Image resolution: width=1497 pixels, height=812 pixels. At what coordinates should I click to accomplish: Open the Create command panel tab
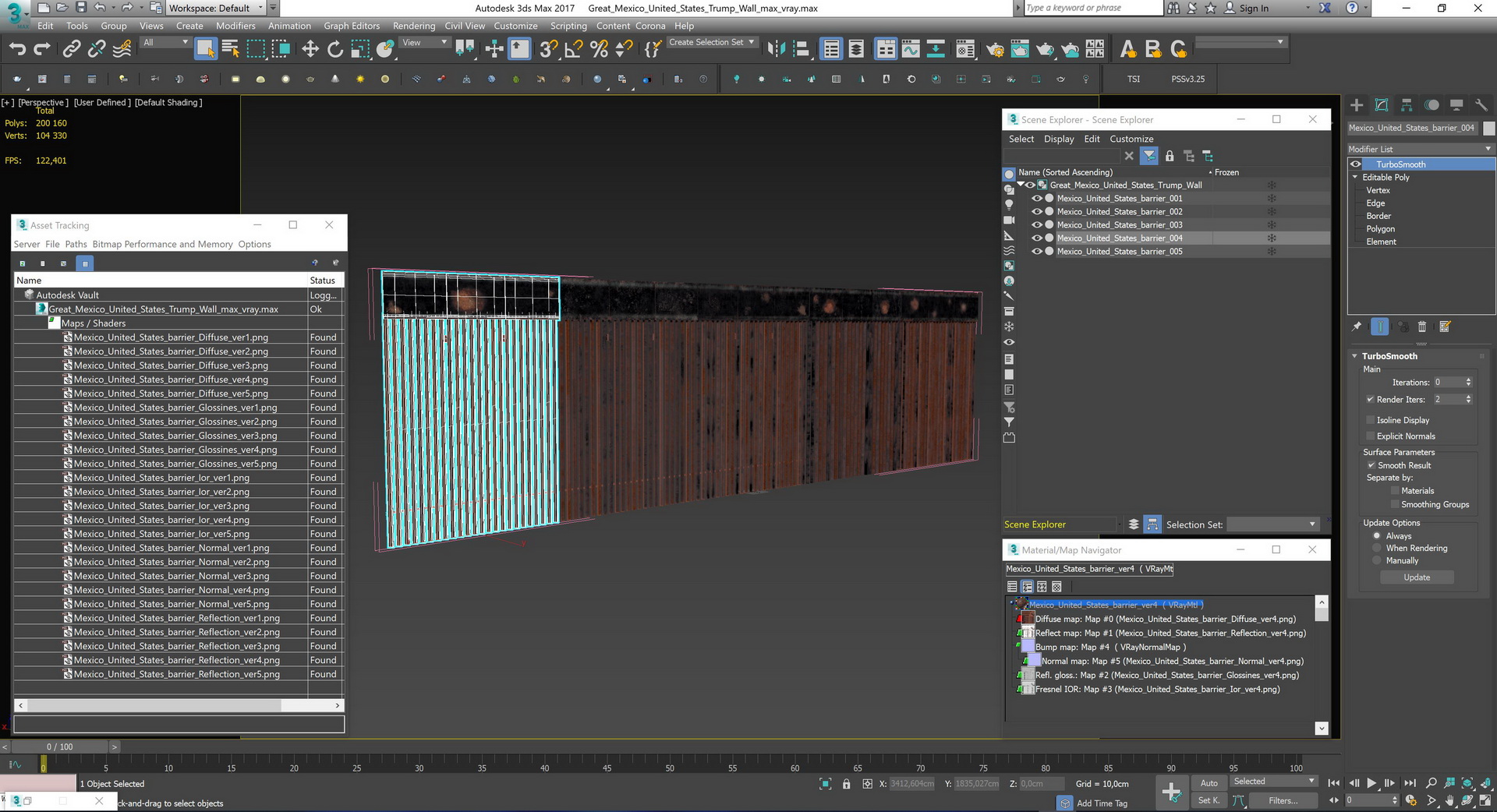click(1357, 105)
